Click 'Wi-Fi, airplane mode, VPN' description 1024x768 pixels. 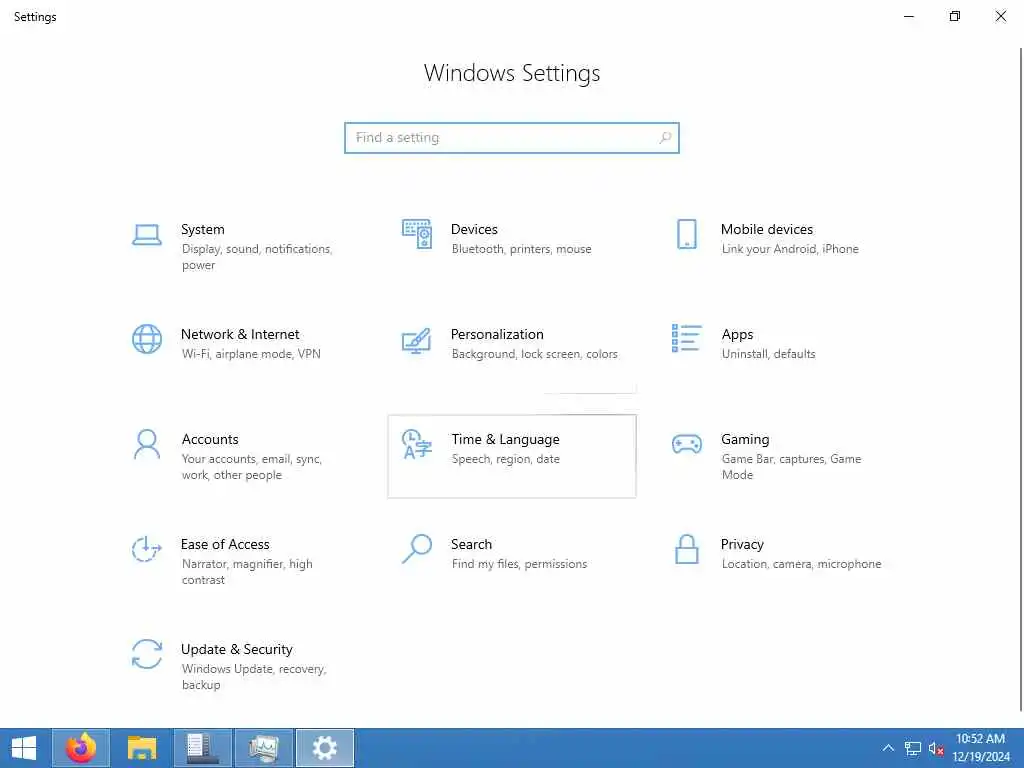(251, 354)
